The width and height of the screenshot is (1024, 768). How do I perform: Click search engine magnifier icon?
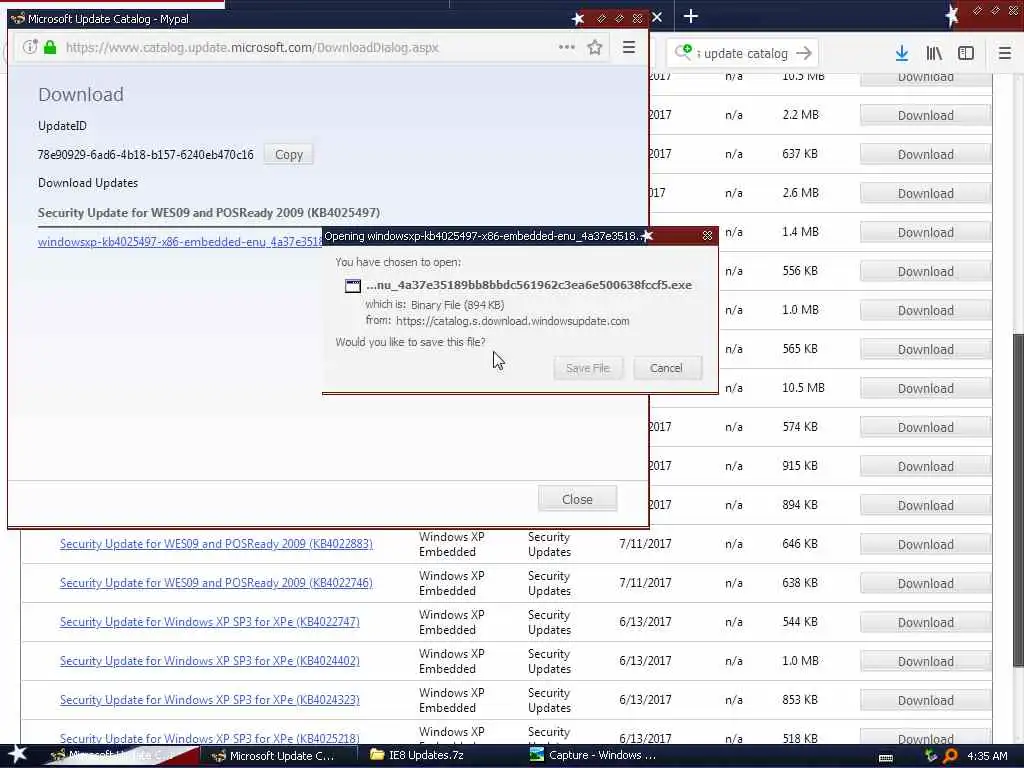(683, 52)
